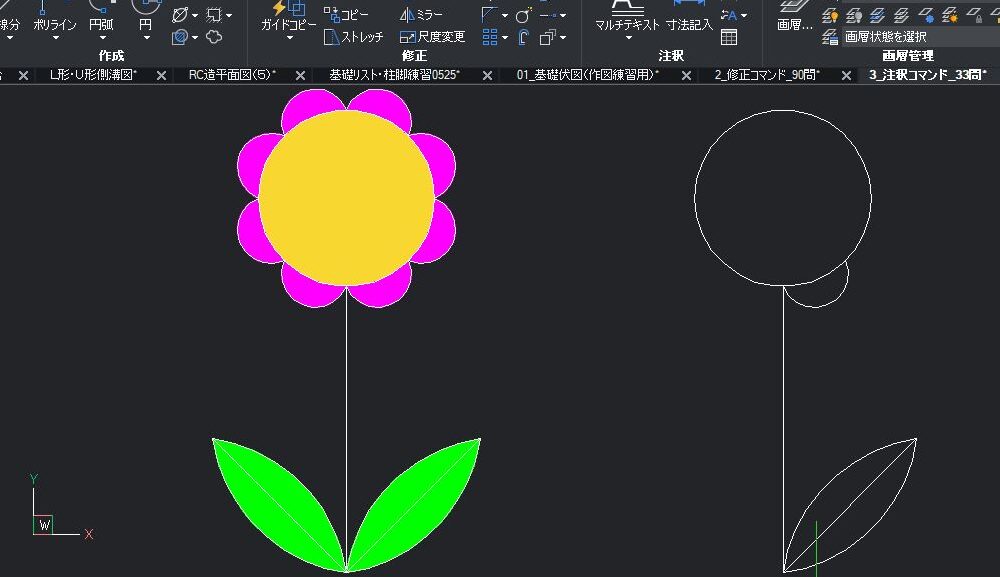Screen dimensions: 1000x577
Task: Open the 画層状態を選択 combo box
Action: (x=921, y=37)
